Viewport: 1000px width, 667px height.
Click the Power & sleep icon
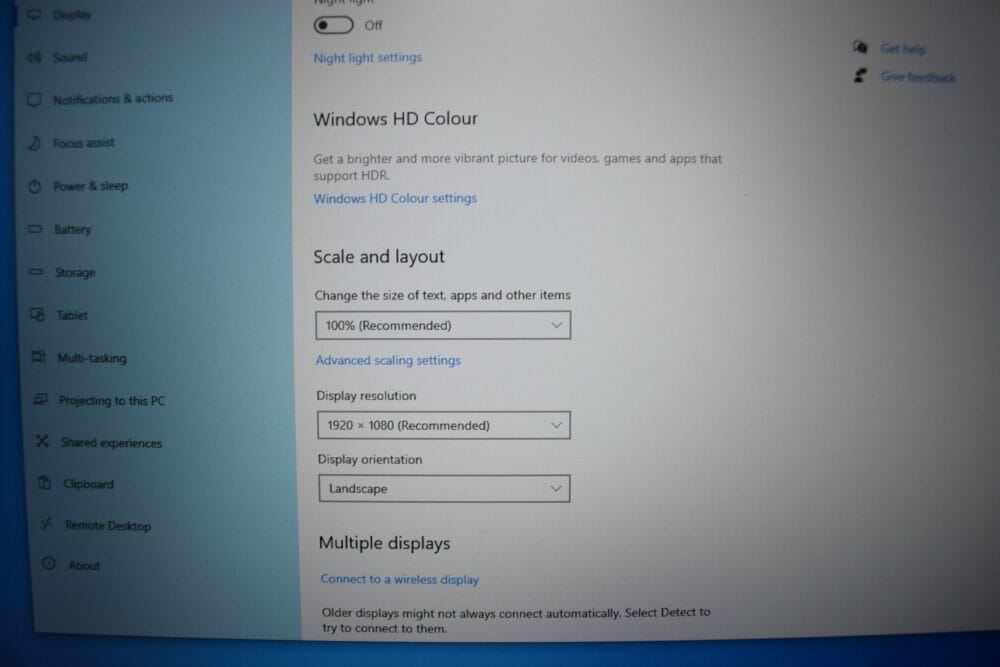35,186
